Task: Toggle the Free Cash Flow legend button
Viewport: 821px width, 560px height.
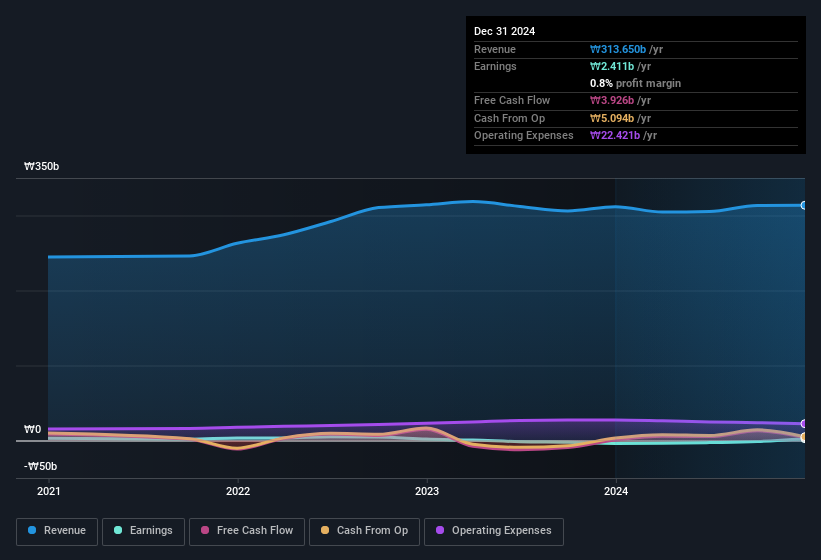Action: point(247,531)
